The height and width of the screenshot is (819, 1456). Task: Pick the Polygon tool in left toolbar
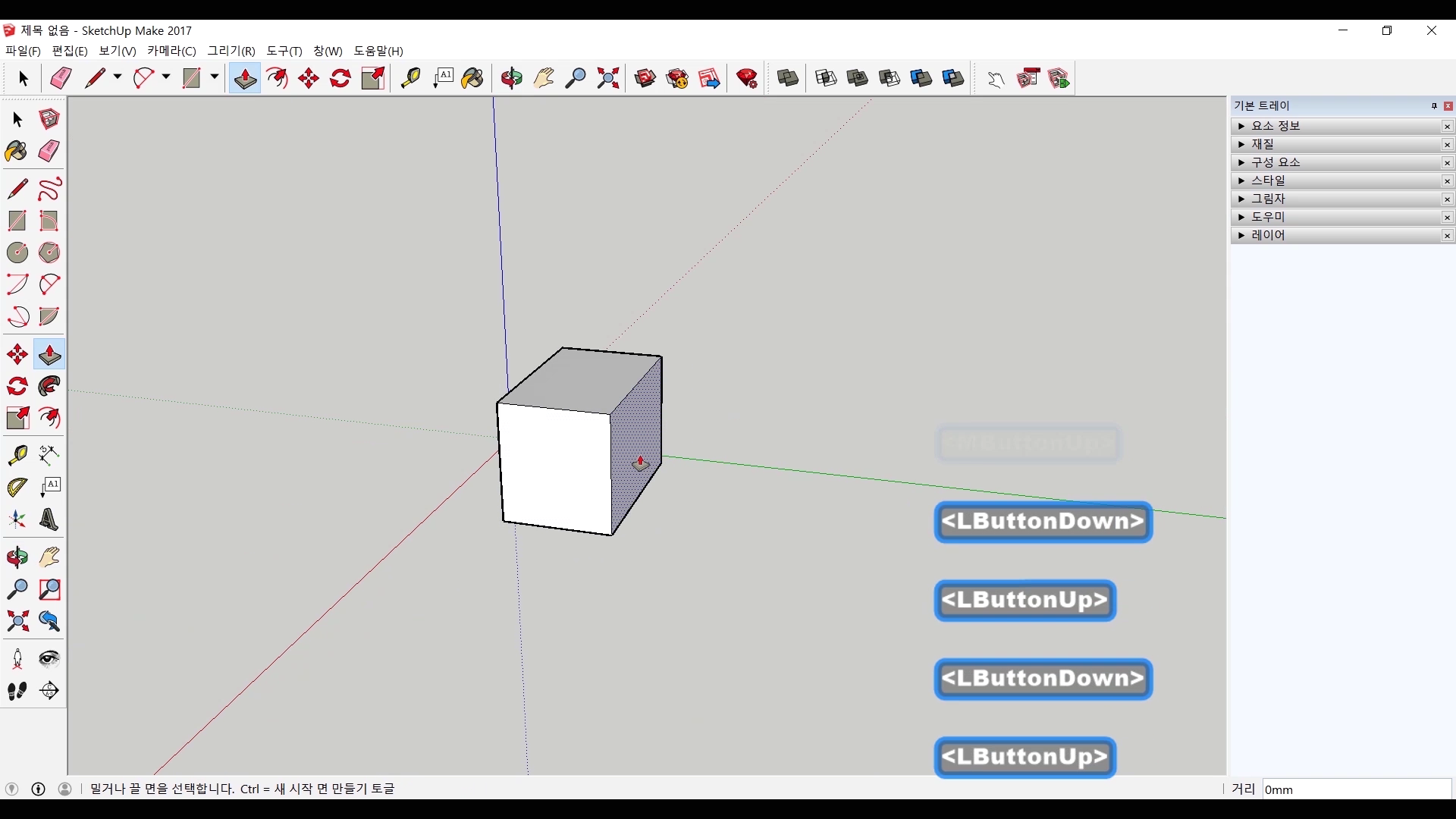[x=49, y=252]
